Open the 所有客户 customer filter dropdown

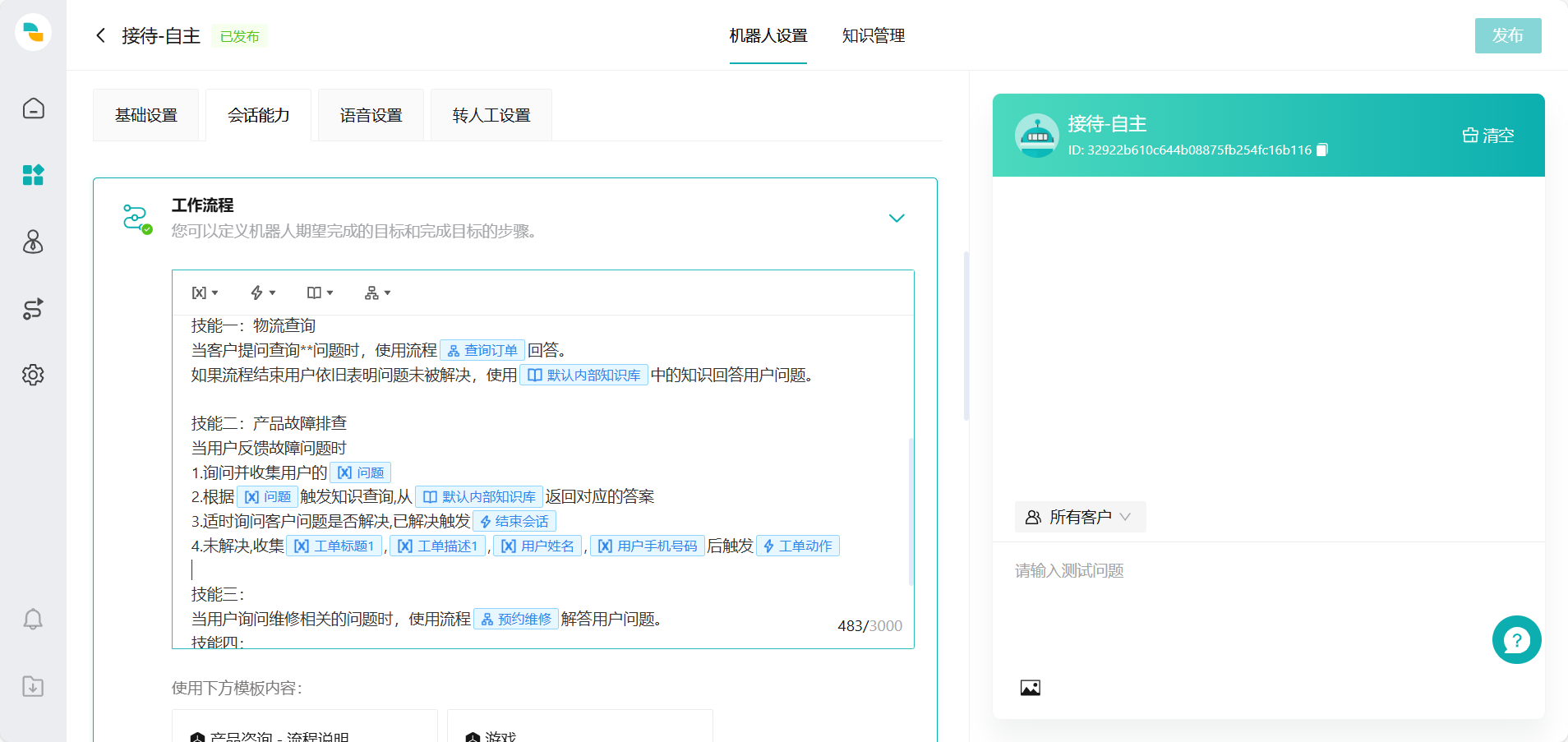tap(1080, 517)
